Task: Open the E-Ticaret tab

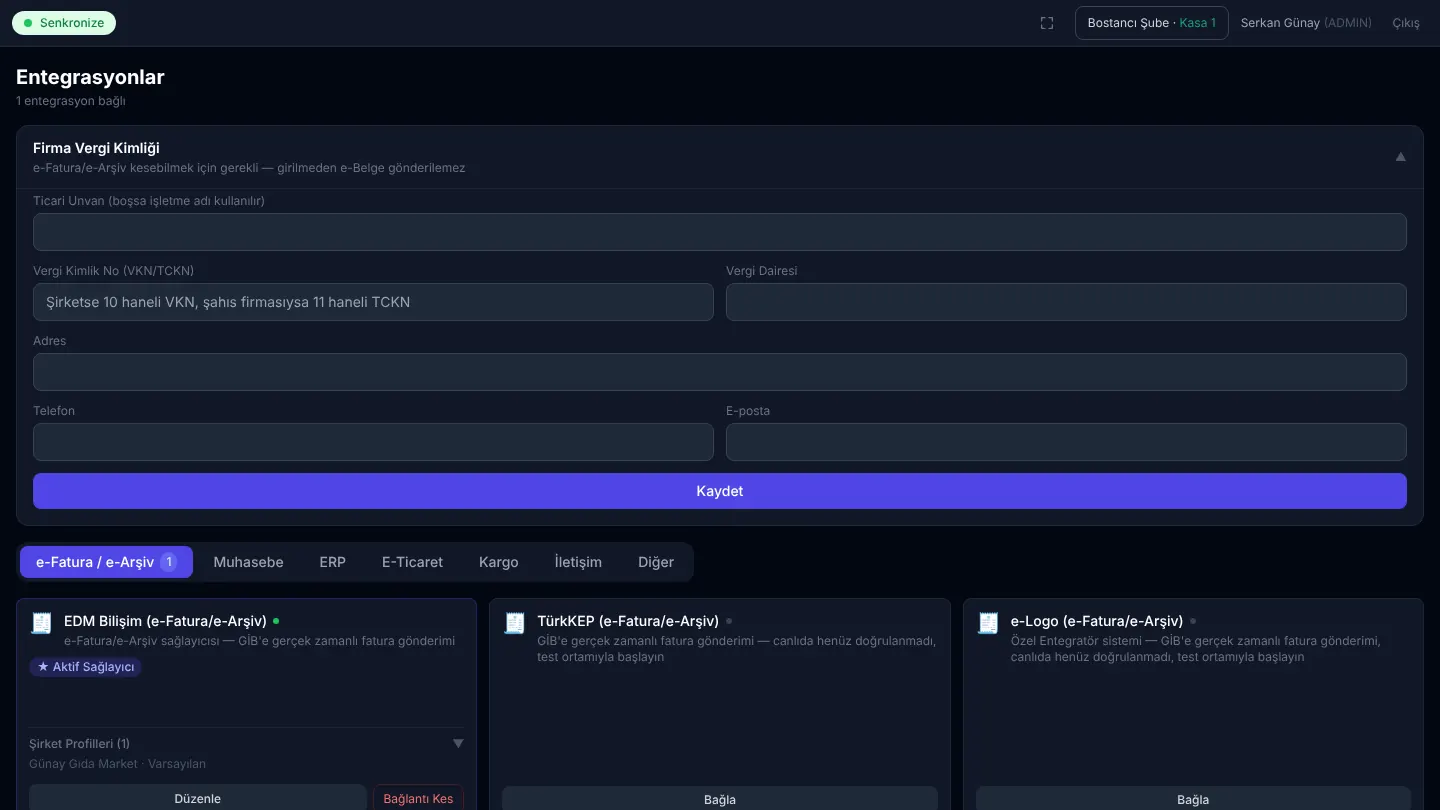Action: click(412, 562)
